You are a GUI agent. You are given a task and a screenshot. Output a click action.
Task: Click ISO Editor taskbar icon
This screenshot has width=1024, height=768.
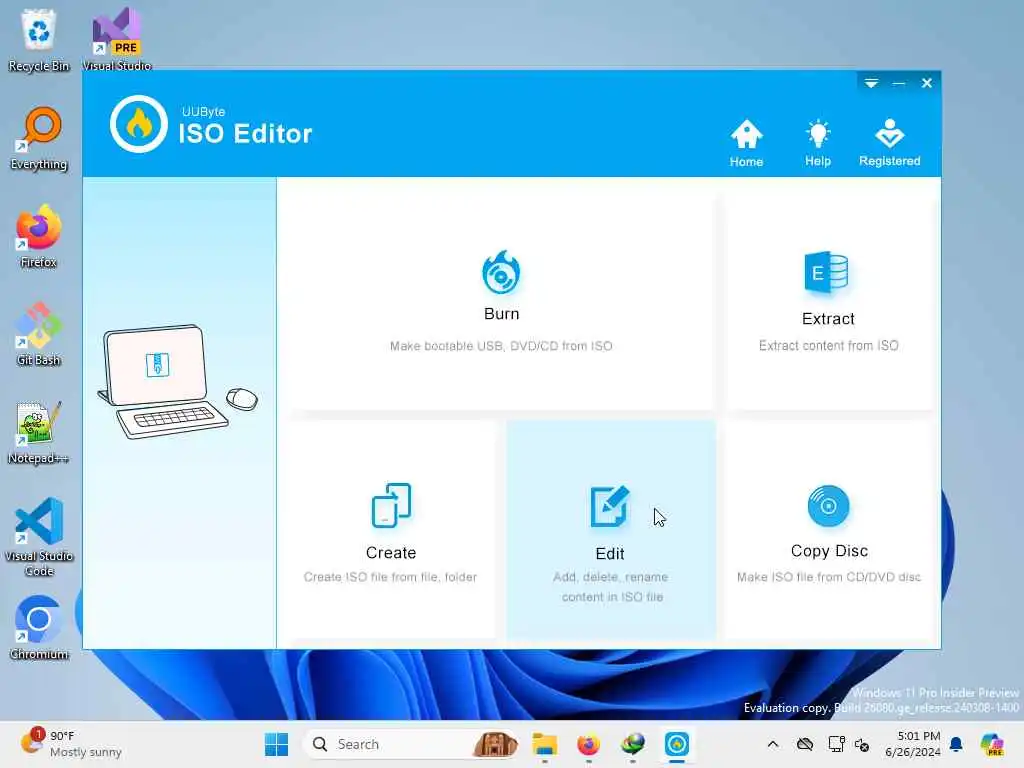point(677,744)
